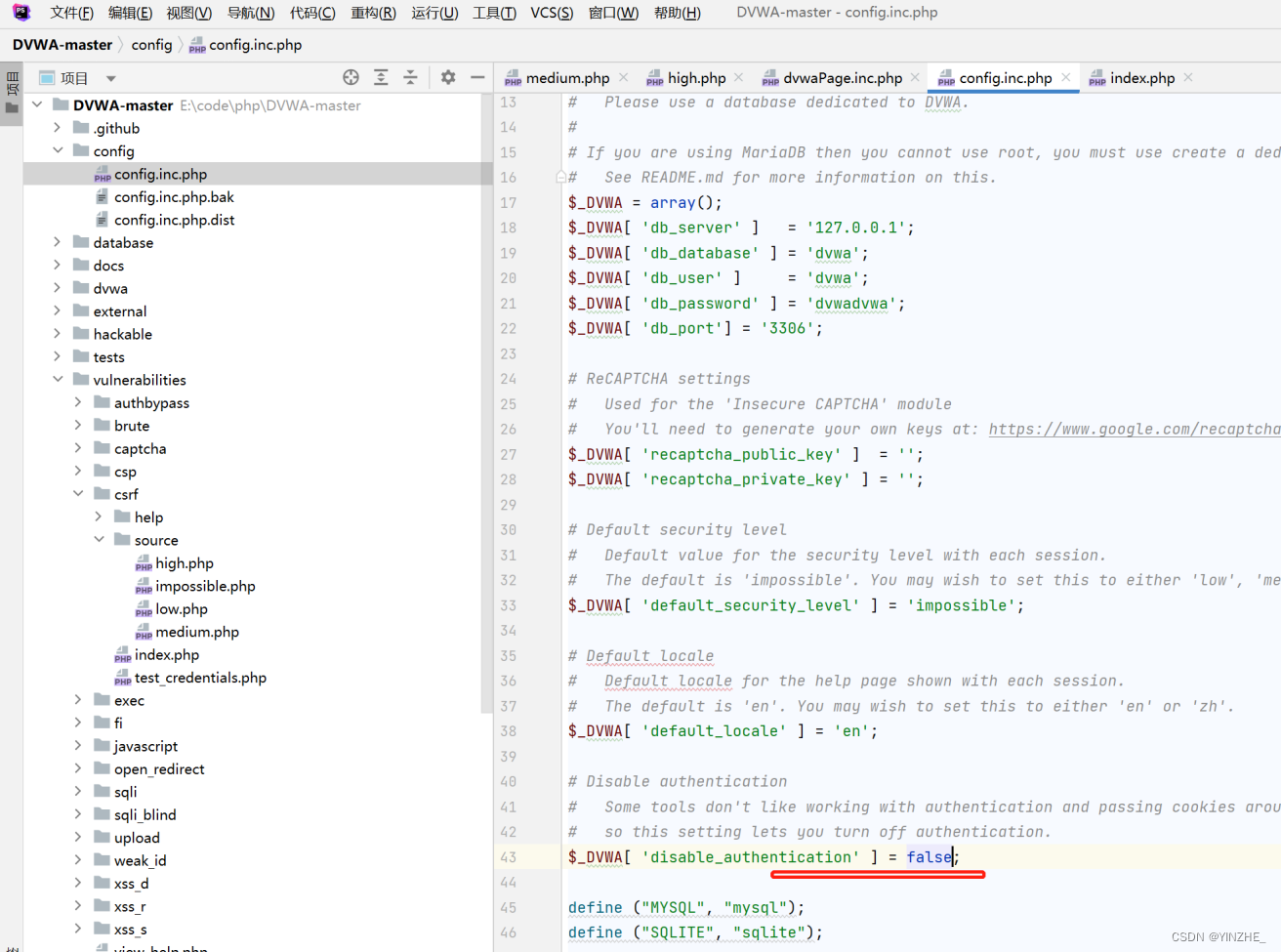Viewport: 1281px width, 952px height.
Task: Collapse the config folder
Action: click(58, 150)
